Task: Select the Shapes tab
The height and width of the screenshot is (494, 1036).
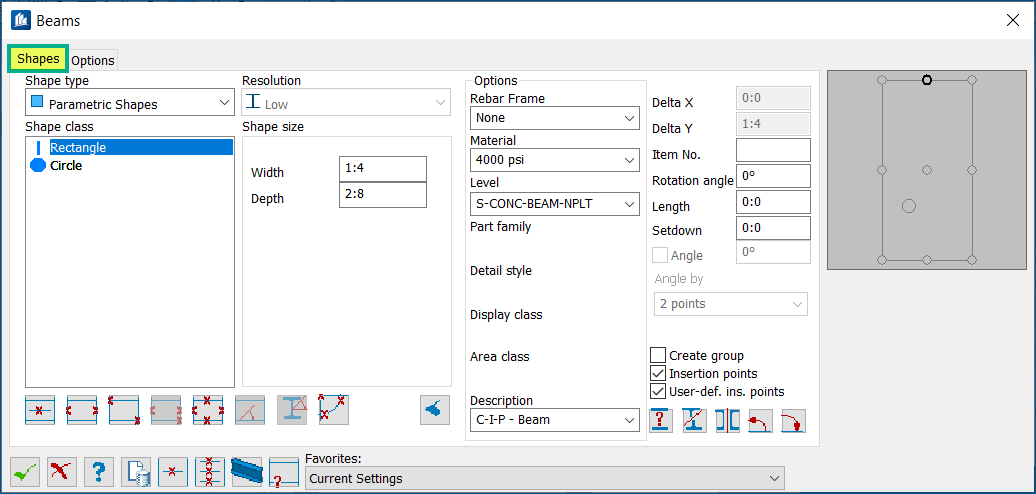Action: click(x=38, y=59)
